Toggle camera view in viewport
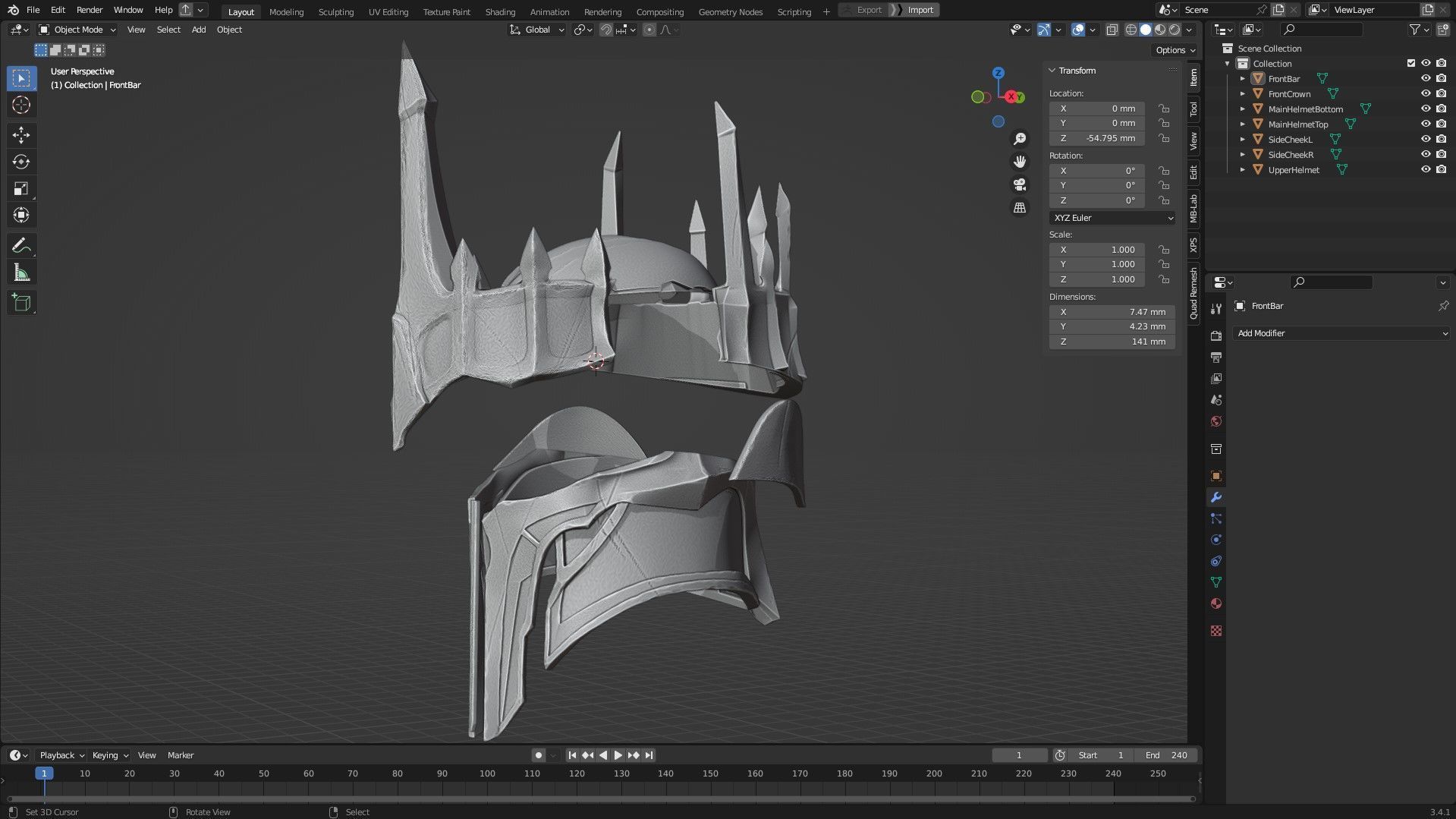1456x819 pixels. [1020, 184]
